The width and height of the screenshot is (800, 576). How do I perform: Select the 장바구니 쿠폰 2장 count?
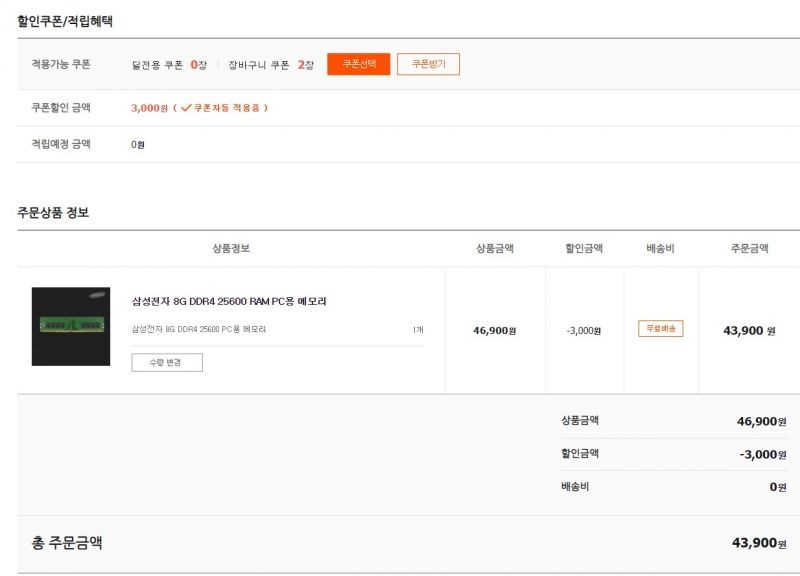click(x=305, y=65)
